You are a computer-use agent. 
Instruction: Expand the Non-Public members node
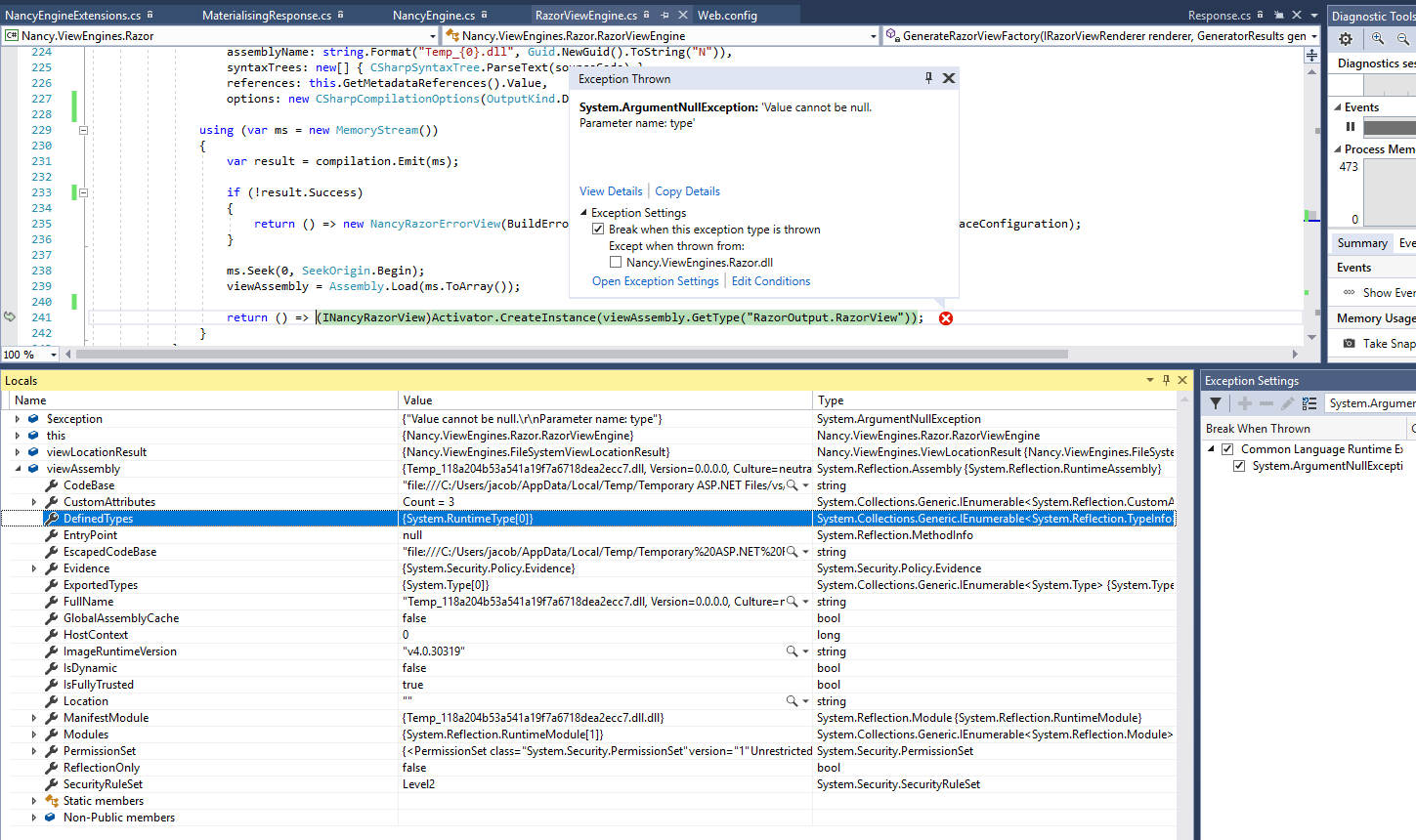[x=33, y=818]
